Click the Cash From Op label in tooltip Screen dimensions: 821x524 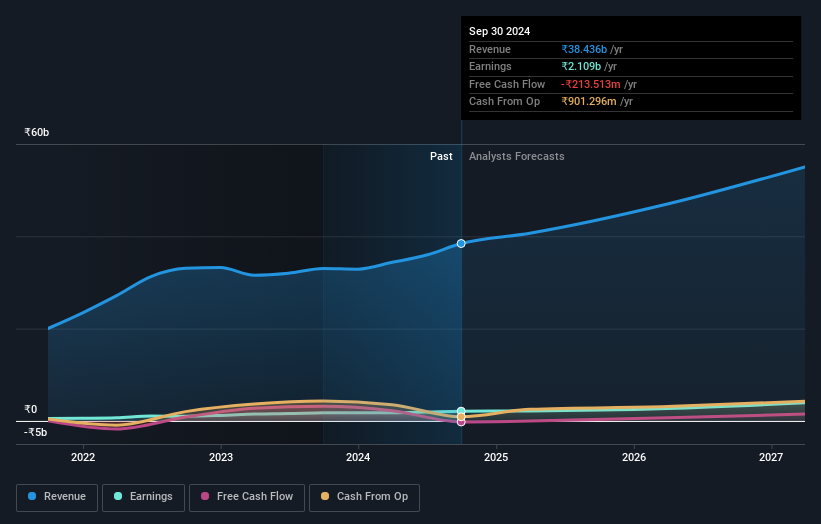tap(504, 102)
